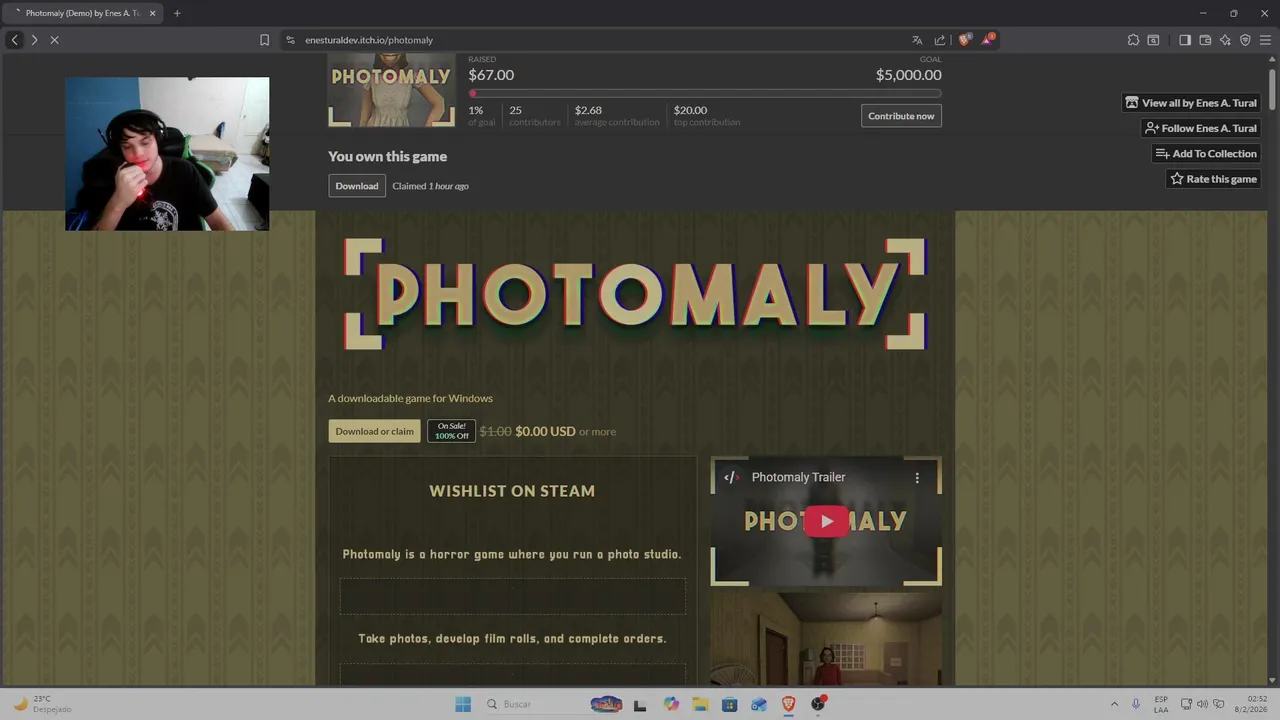
Task: Click the Download button under You own this game
Action: point(357,186)
